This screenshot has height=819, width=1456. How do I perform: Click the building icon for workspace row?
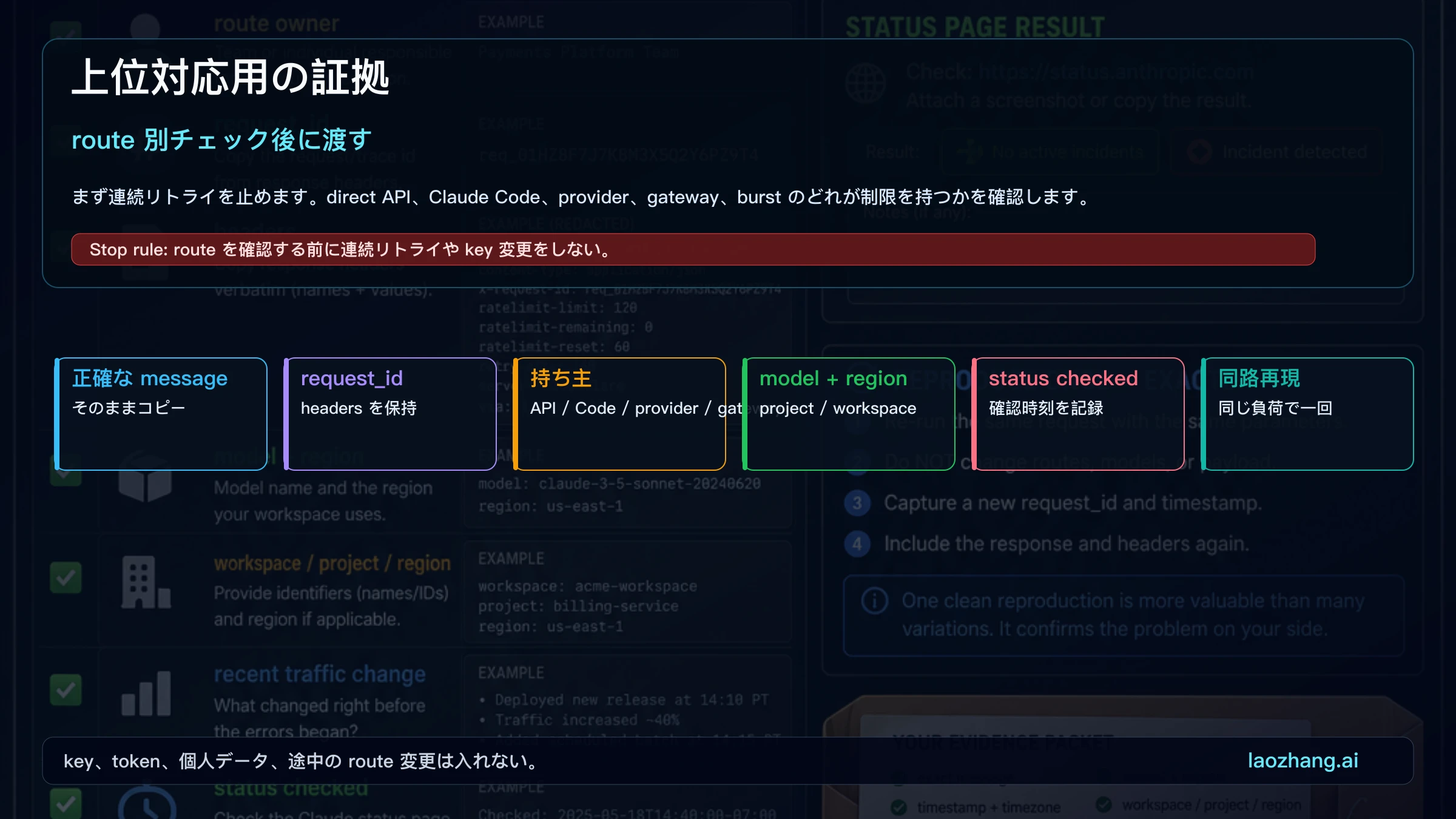click(x=146, y=582)
